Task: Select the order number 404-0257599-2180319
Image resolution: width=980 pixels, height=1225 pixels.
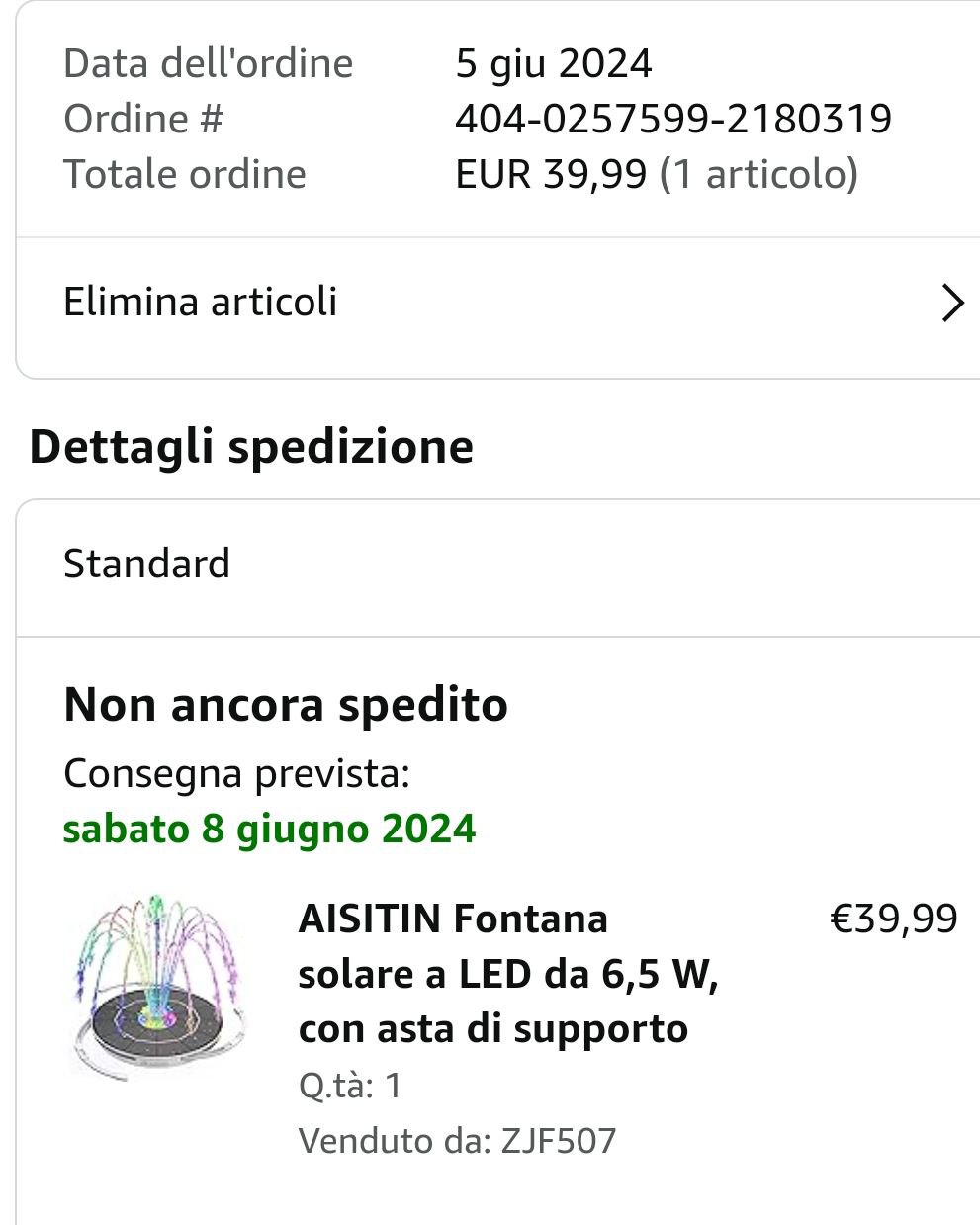Action: click(x=672, y=119)
